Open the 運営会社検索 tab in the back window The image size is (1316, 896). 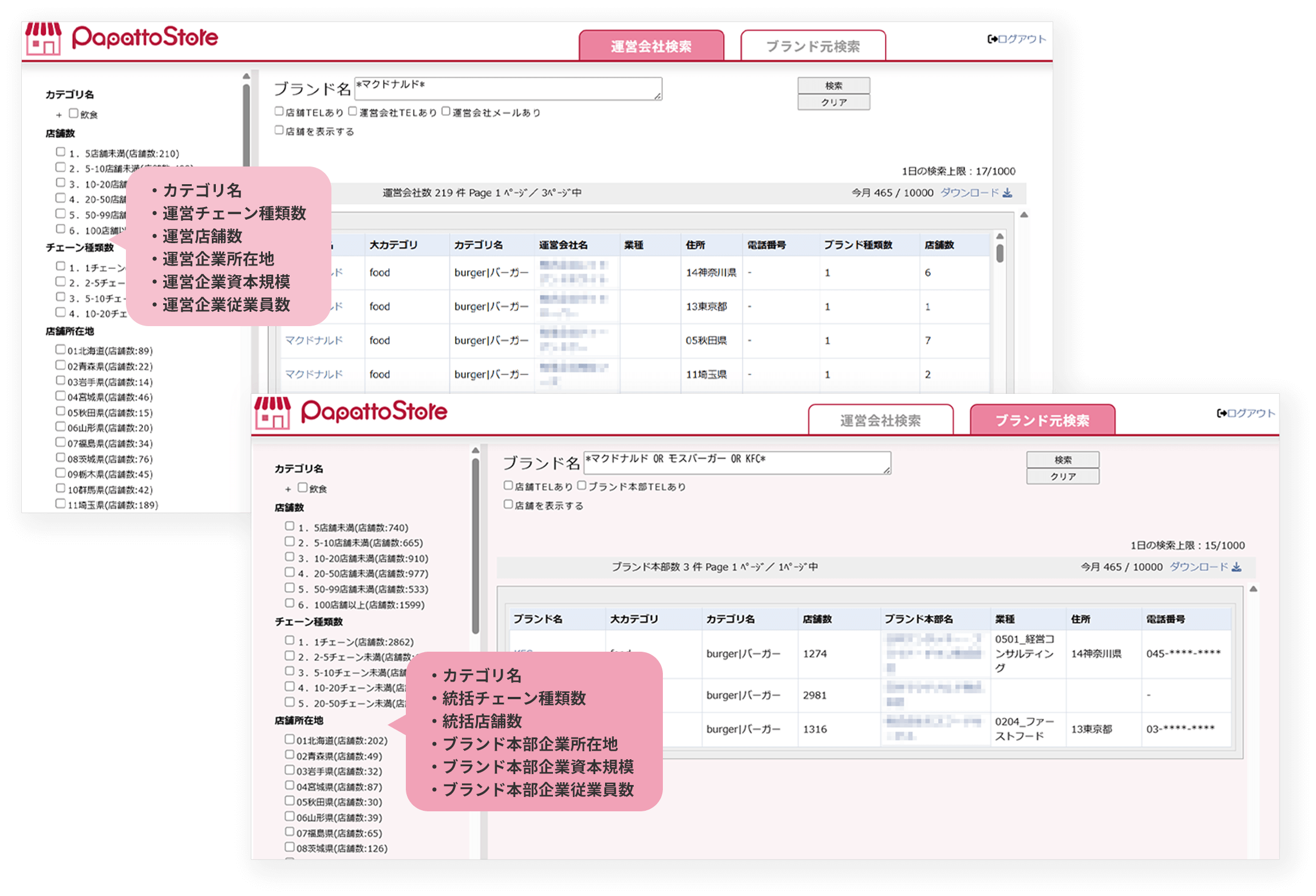click(x=651, y=45)
